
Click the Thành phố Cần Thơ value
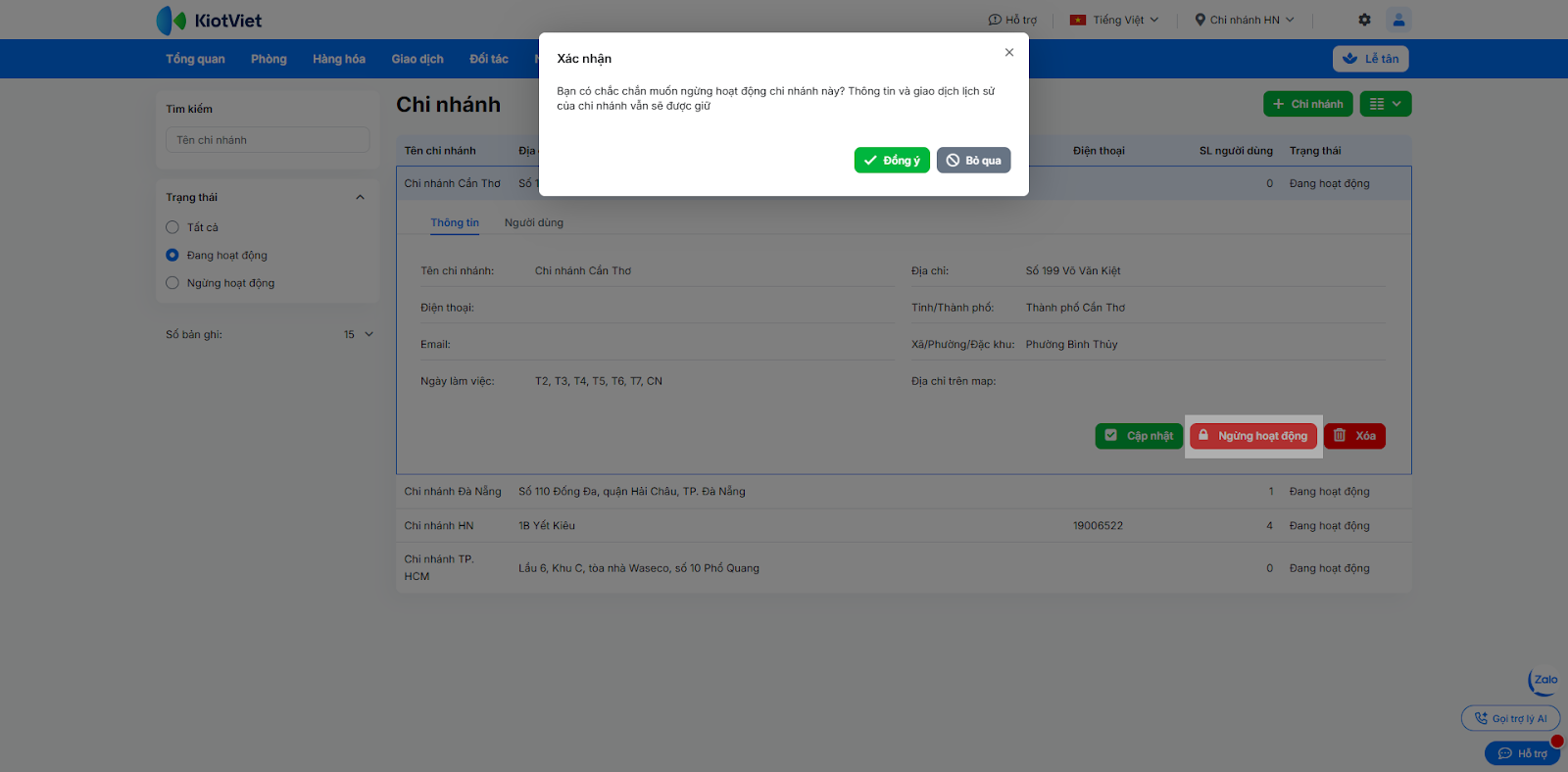pos(1075,308)
